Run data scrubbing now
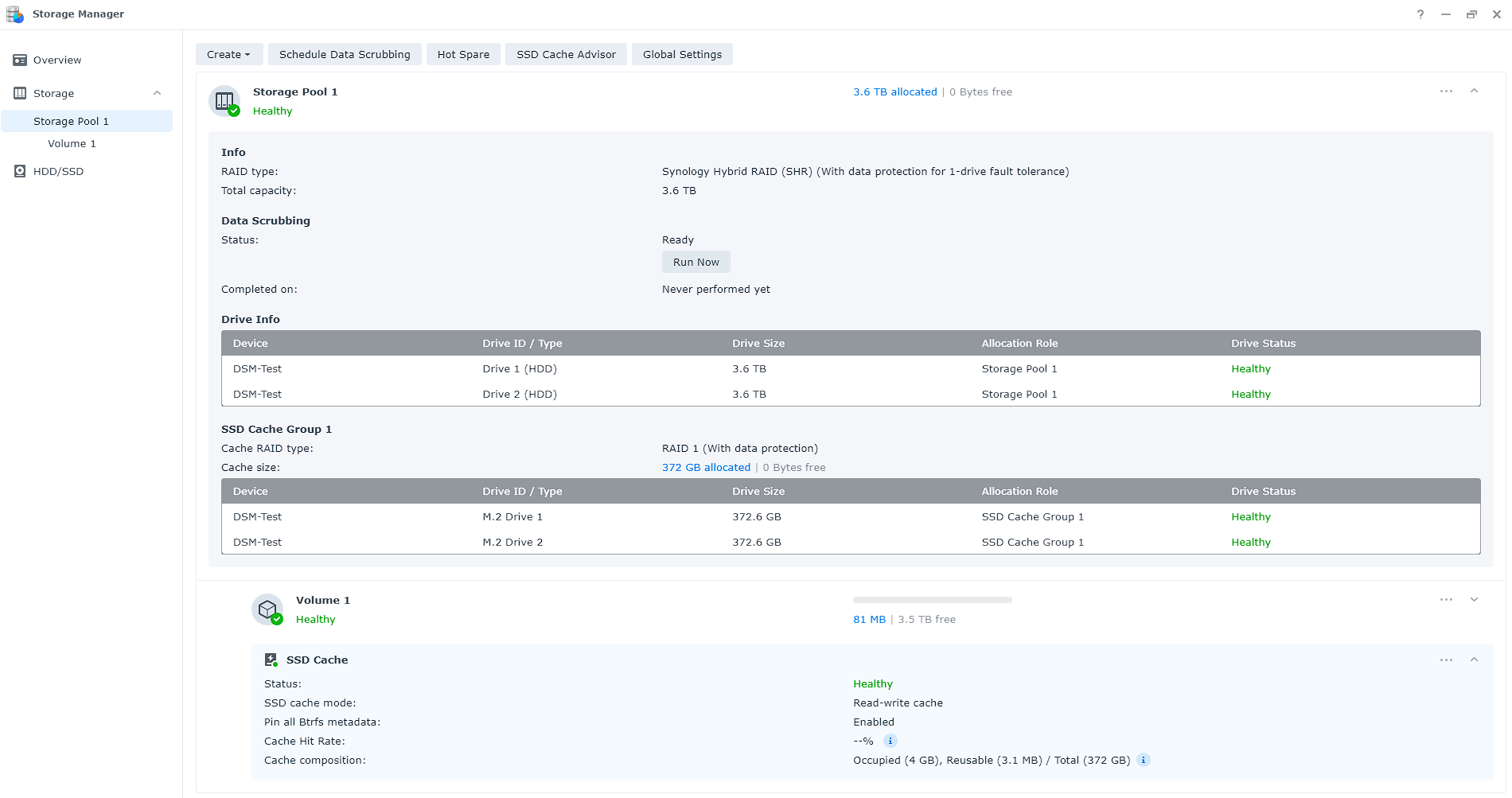The image size is (1512, 798). pyautogui.click(x=696, y=261)
